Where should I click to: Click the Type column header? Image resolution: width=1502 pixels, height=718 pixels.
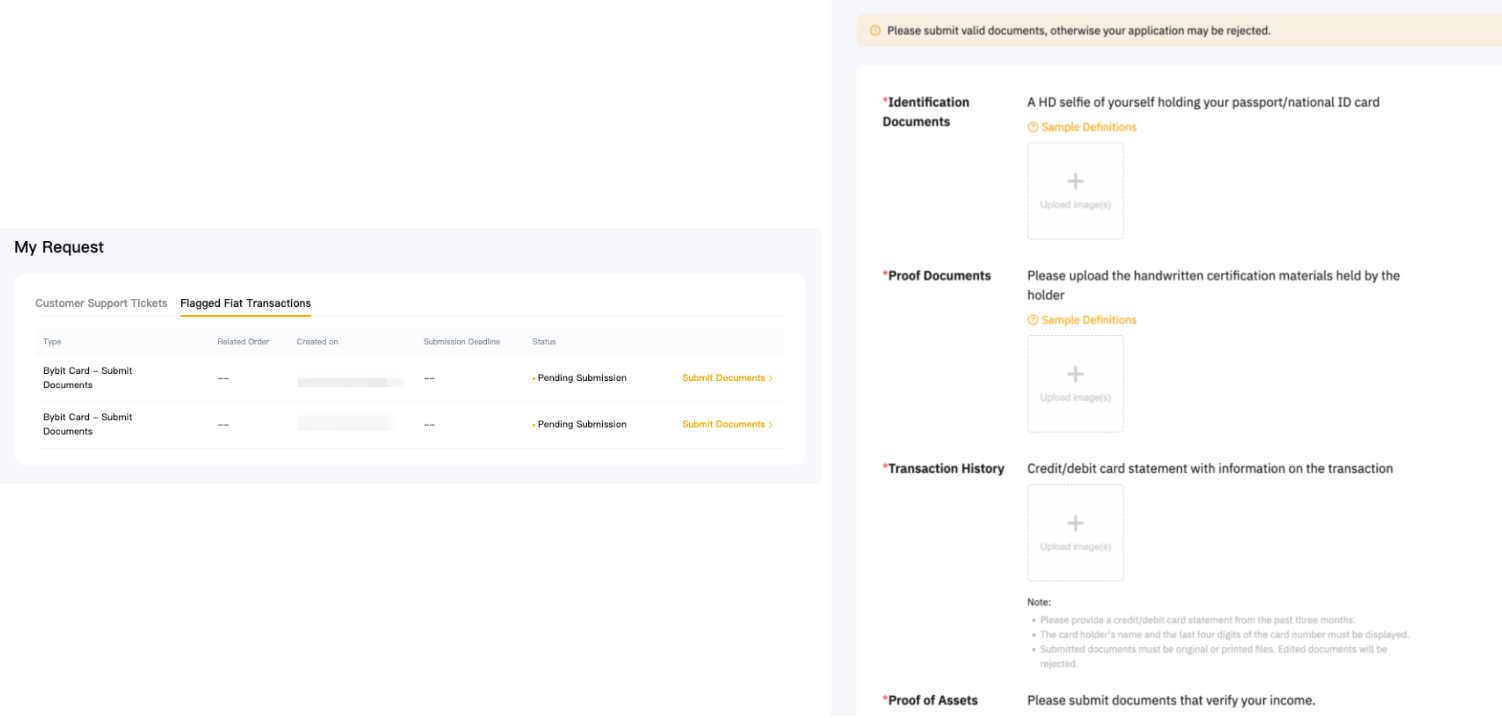pyautogui.click(x=52, y=342)
